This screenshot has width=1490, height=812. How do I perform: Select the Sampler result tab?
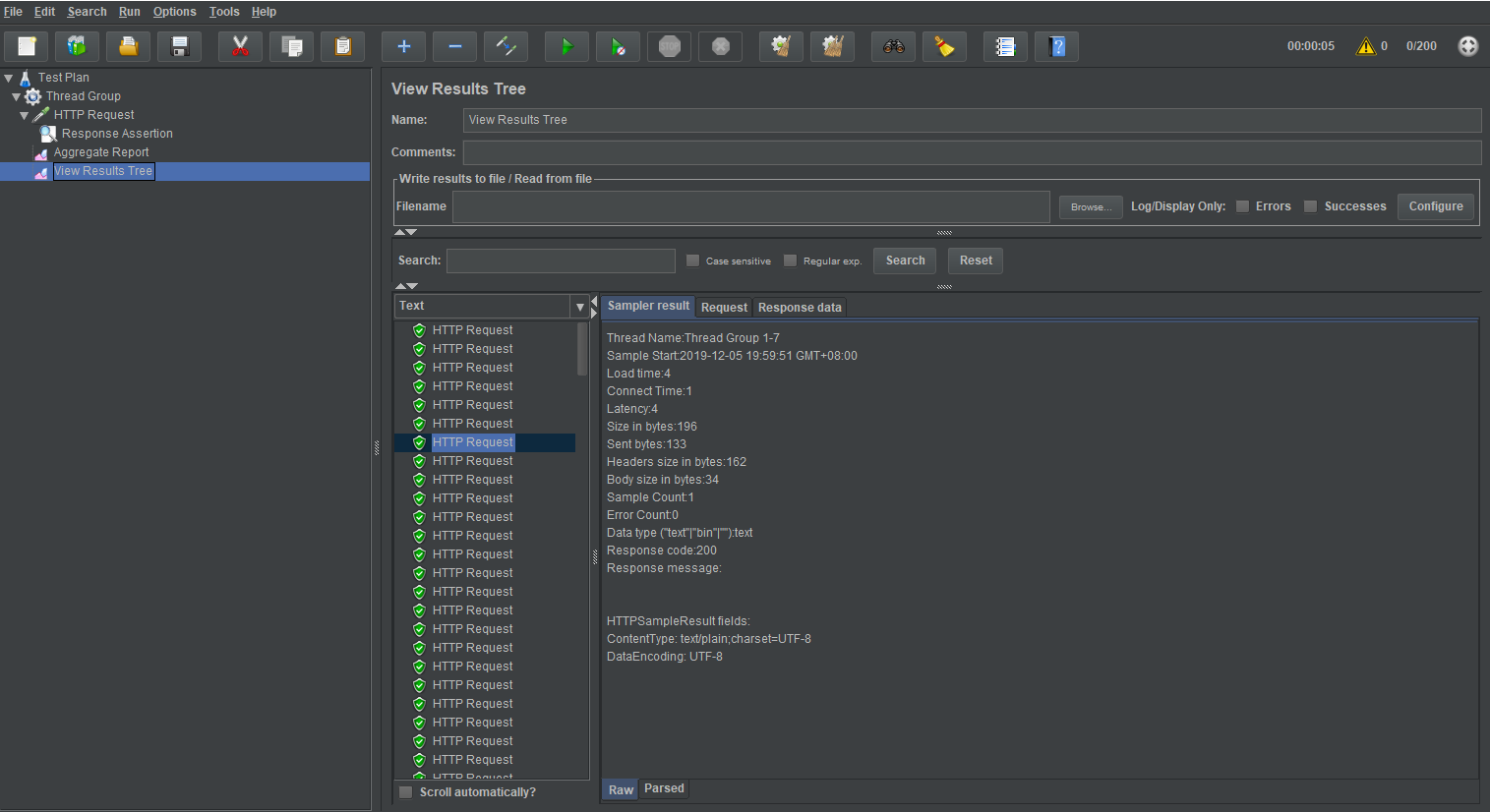(x=648, y=306)
